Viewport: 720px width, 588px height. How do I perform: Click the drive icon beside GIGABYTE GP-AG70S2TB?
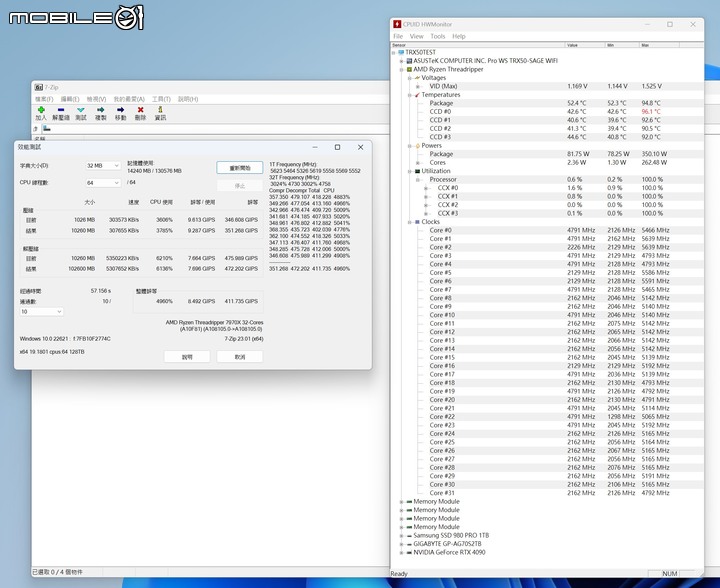tap(409, 543)
